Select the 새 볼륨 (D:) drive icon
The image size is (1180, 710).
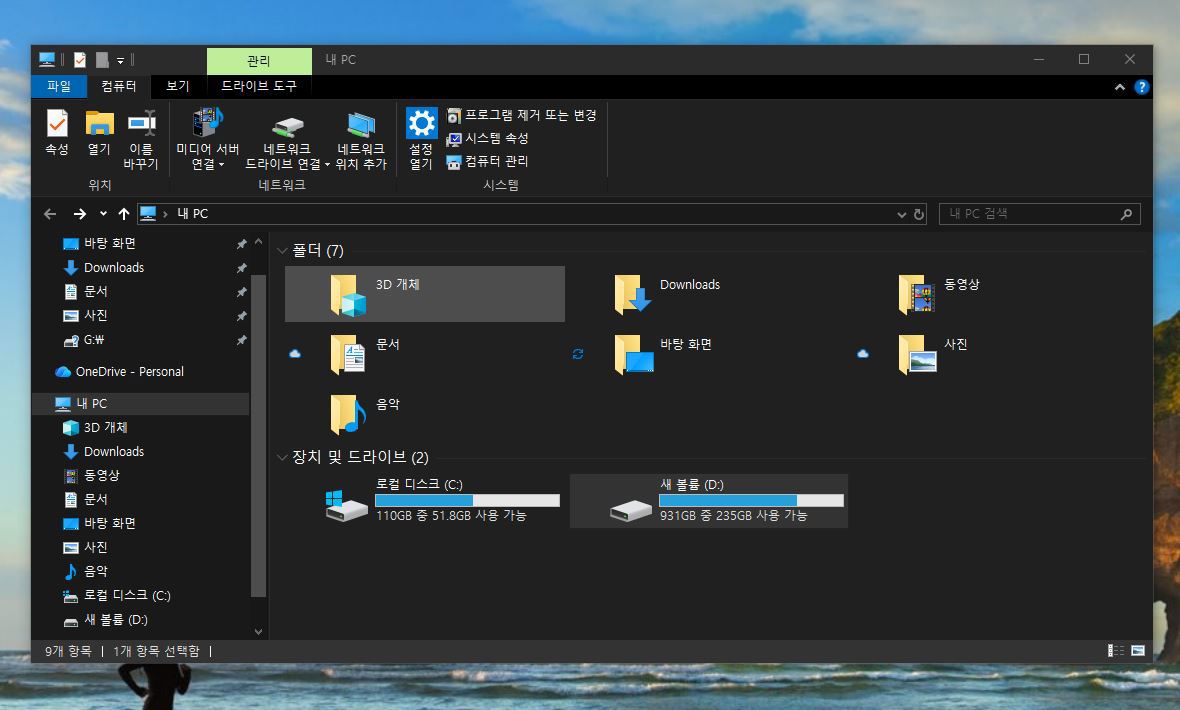(631, 510)
